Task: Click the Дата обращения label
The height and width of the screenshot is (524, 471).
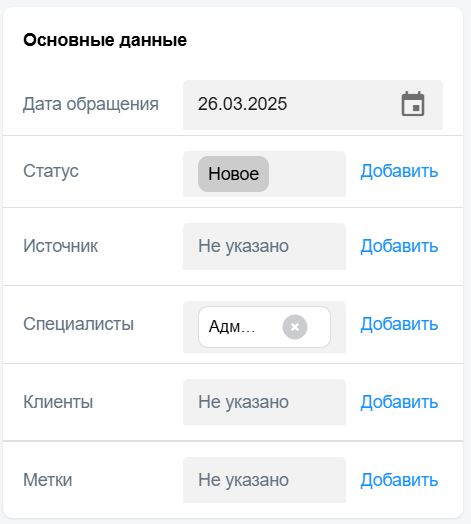Action: click(x=91, y=104)
